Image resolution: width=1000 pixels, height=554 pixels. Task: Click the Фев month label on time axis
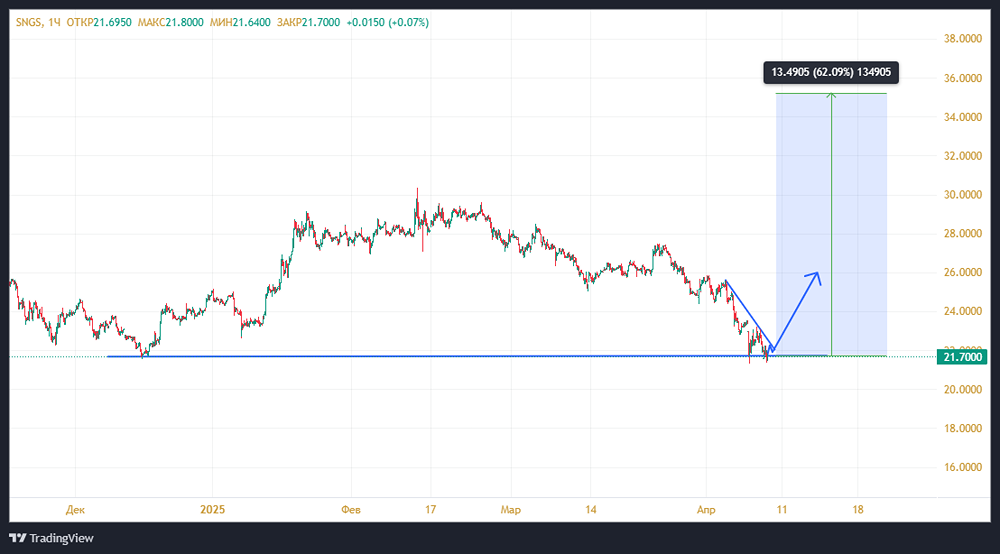coord(351,510)
